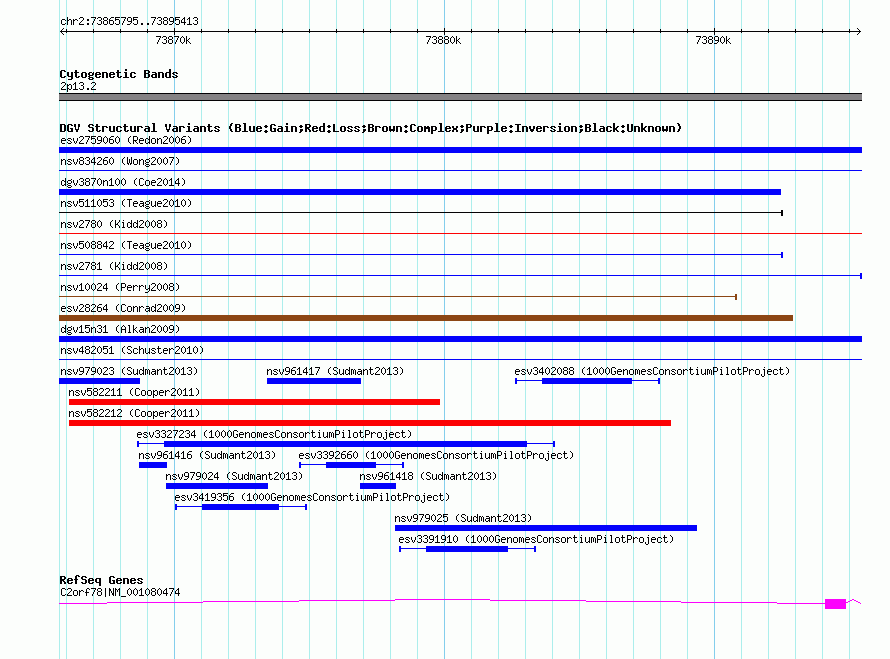Click the blue esv2759060 gain bar
This screenshot has width=890, height=659.
[460, 150]
